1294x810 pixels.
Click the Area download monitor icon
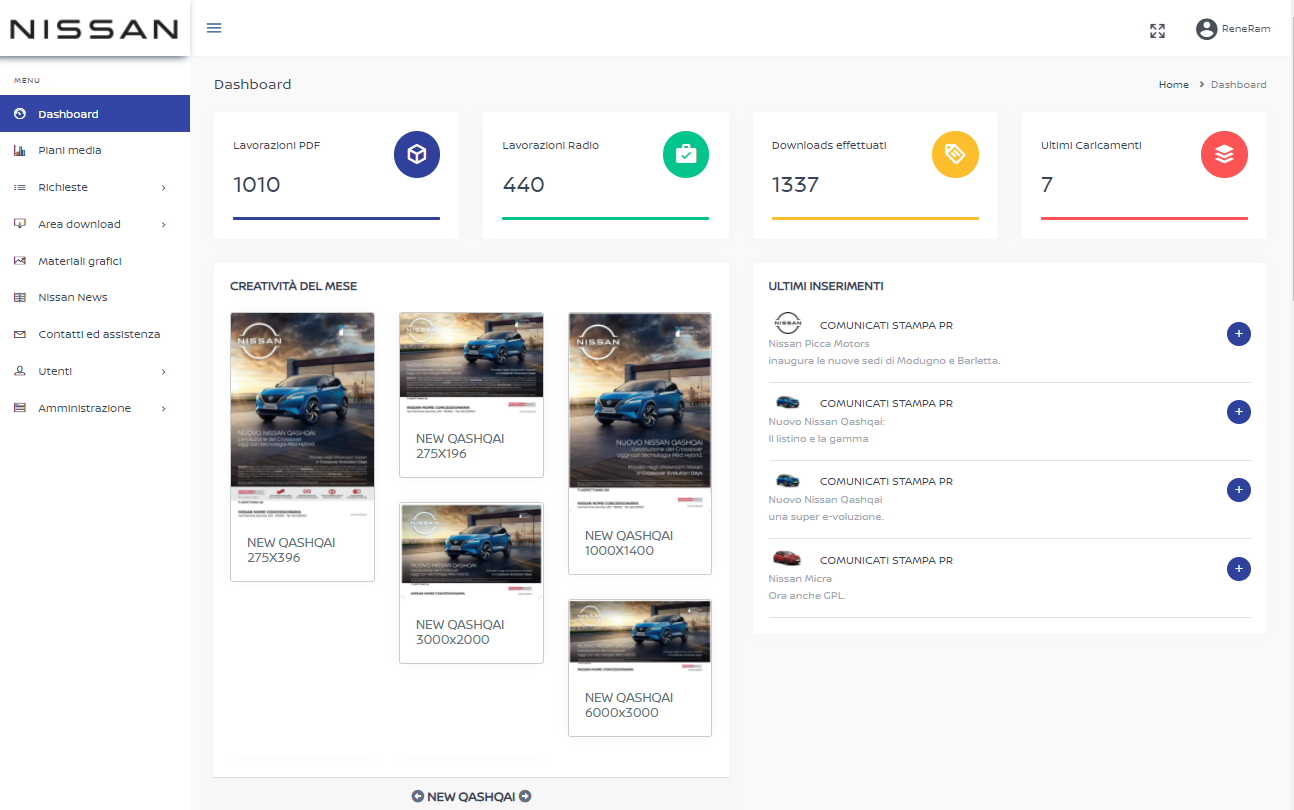point(20,224)
